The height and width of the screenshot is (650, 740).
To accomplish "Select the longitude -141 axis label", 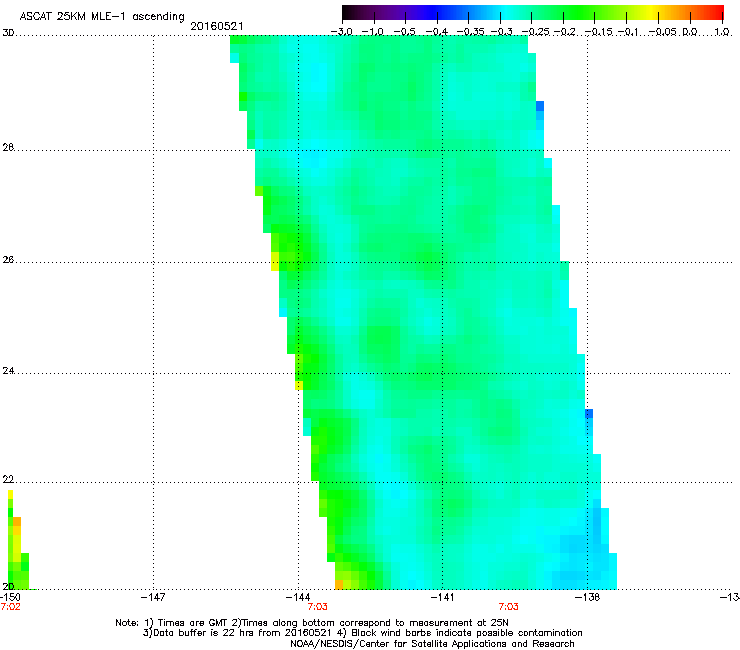I will pos(442,597).
